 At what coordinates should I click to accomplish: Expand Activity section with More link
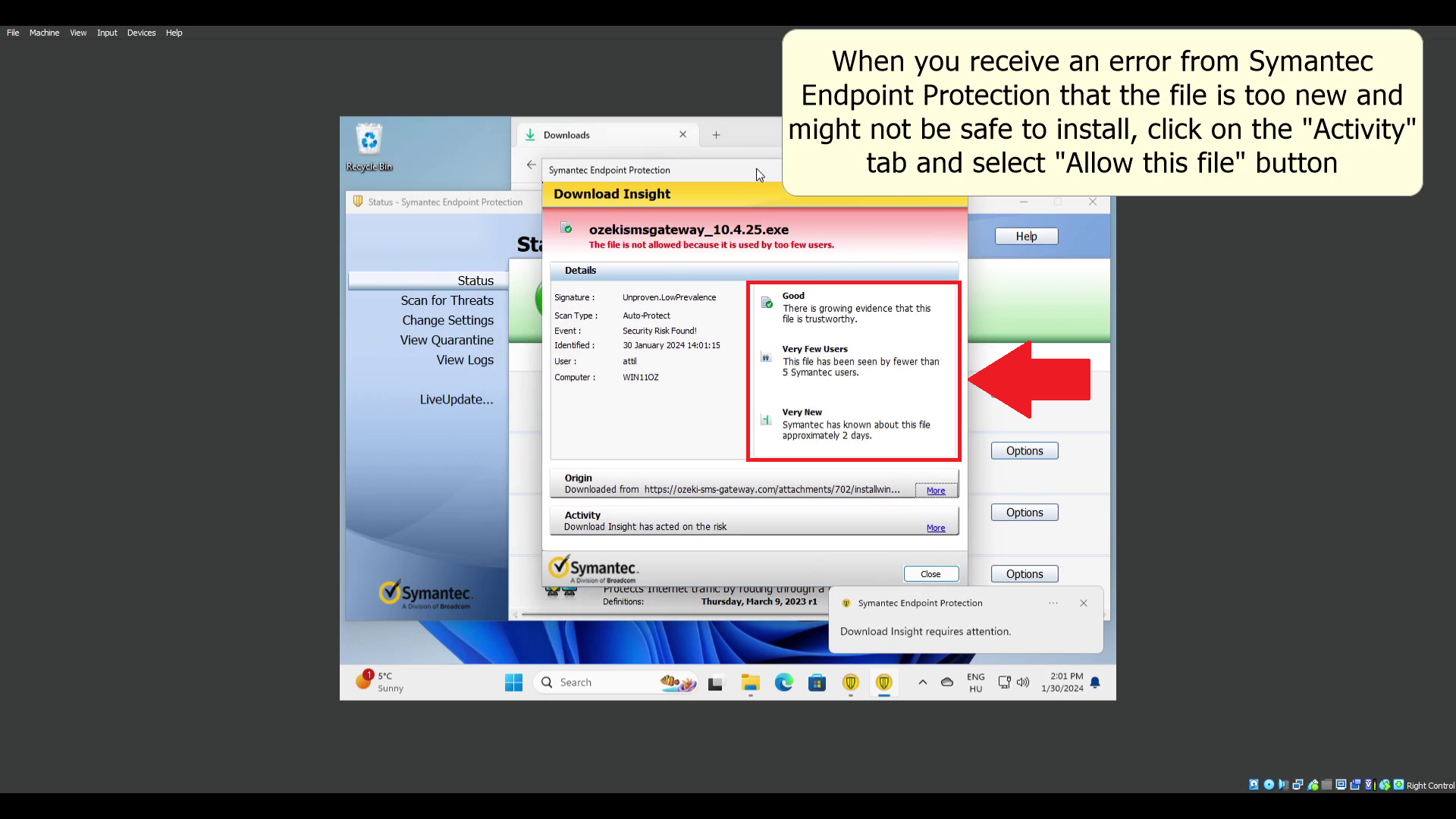pos(936,528)
